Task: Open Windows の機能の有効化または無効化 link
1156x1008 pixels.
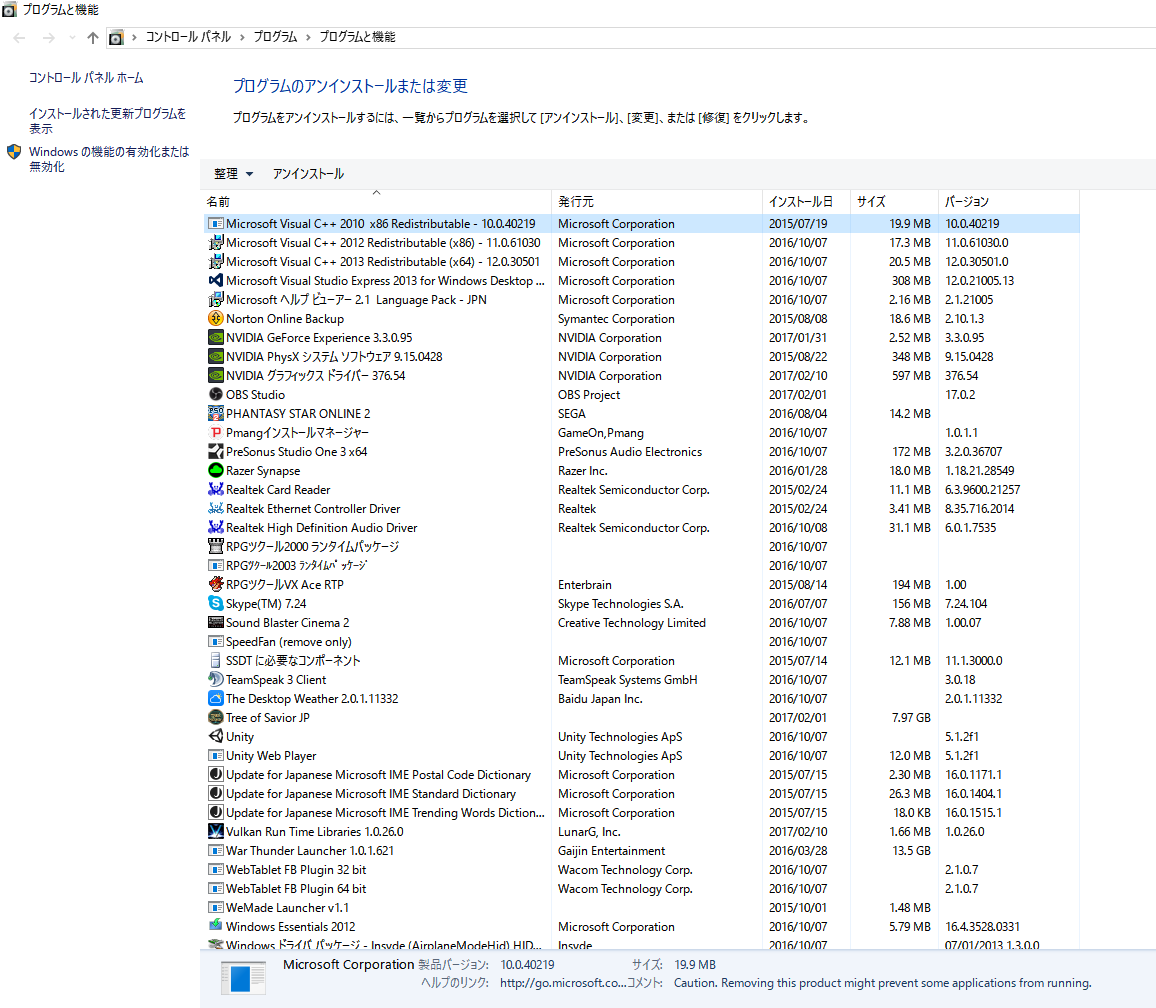Action: (109, 159)
